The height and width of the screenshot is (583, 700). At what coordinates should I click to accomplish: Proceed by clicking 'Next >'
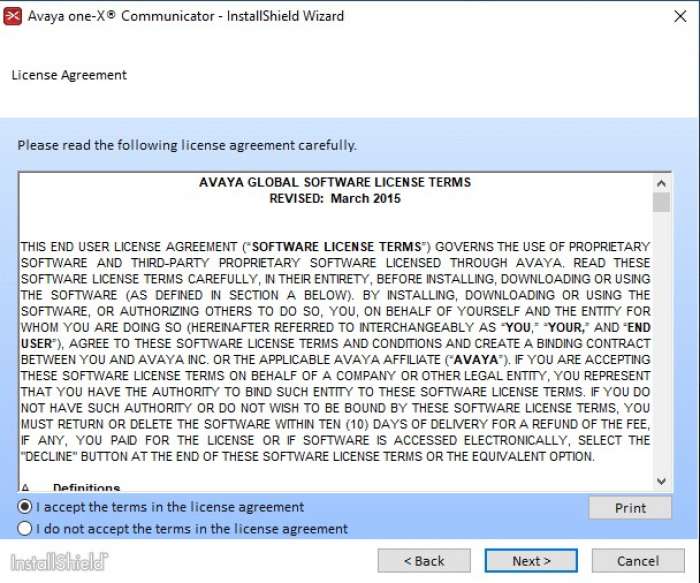pos(531,561)
